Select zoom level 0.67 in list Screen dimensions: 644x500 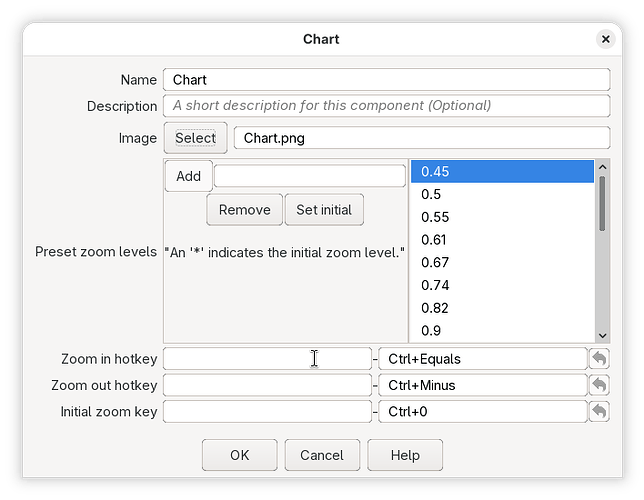(x=502, y=262)
